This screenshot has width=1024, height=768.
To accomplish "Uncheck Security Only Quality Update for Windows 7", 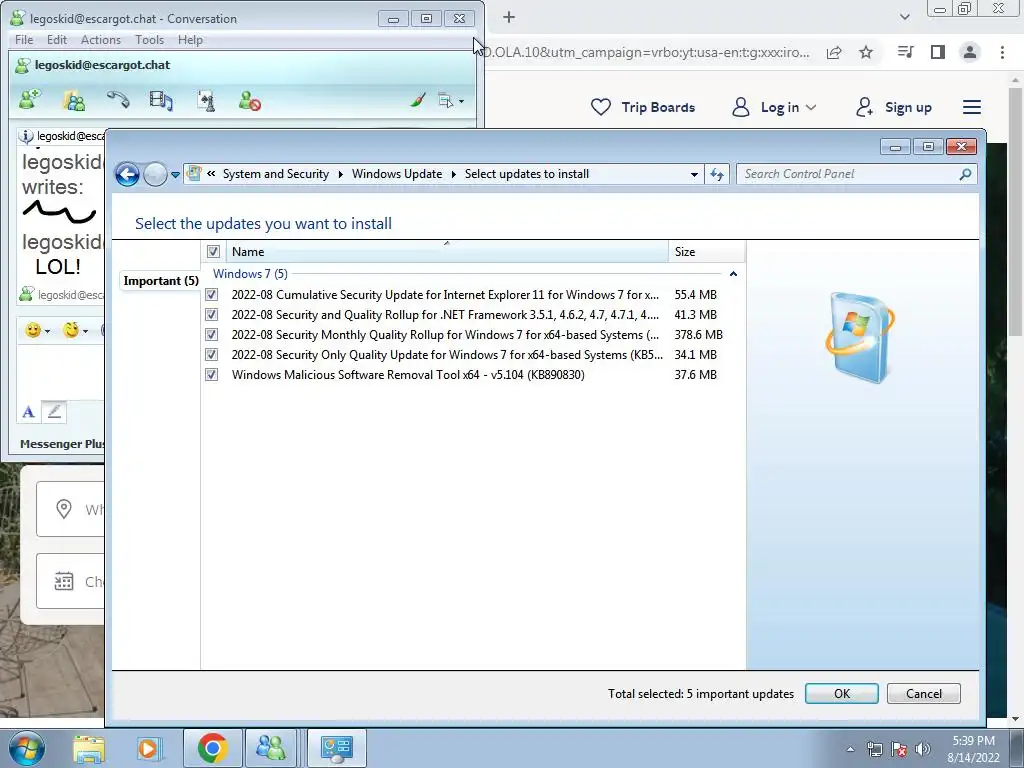I will pyautogui.click(x=212, y=355).
